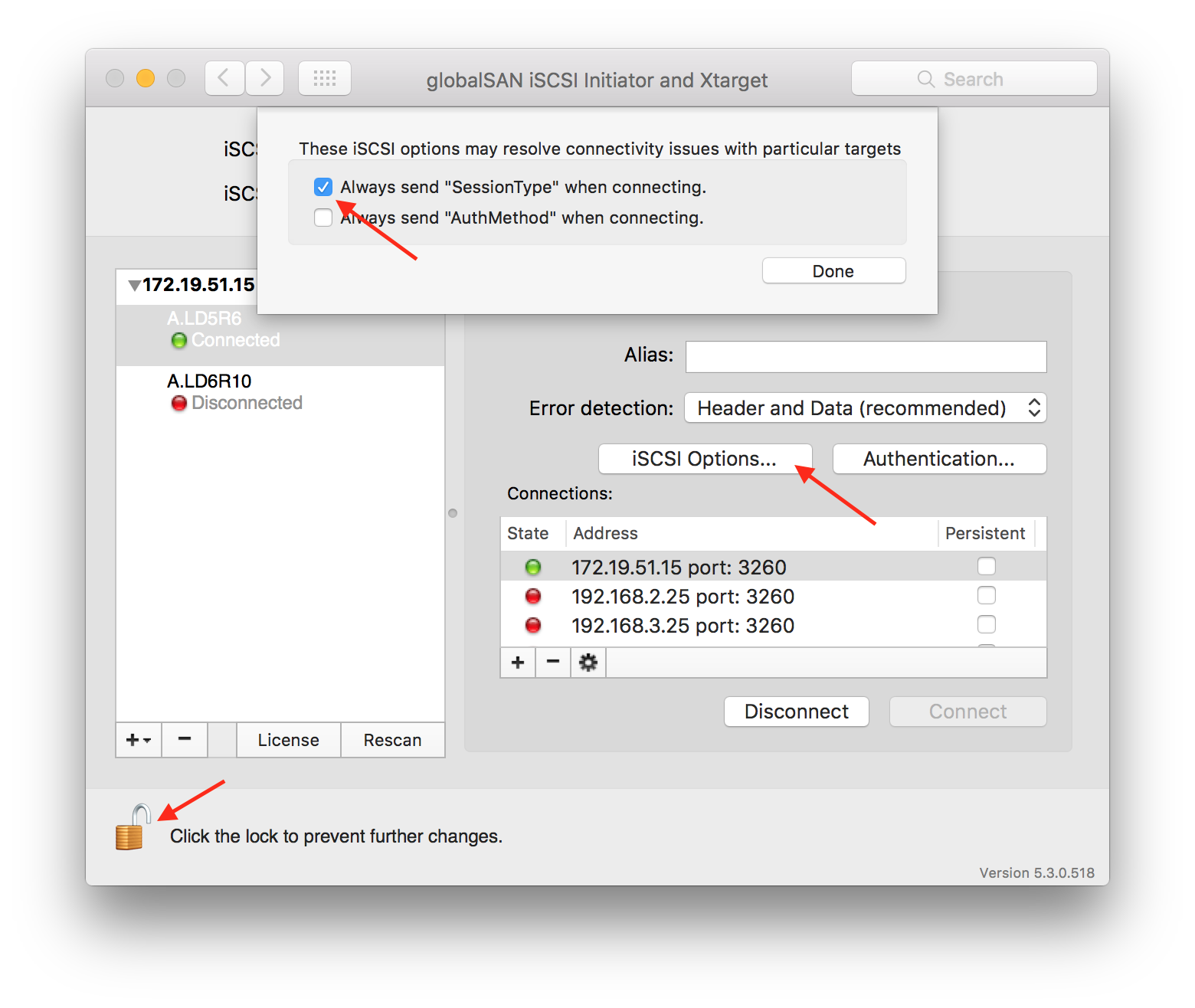Toggle Persistent checkbox for 192.168.2.25
The height and width of the screenshot is (1008, 1195).
coord(987,595)
